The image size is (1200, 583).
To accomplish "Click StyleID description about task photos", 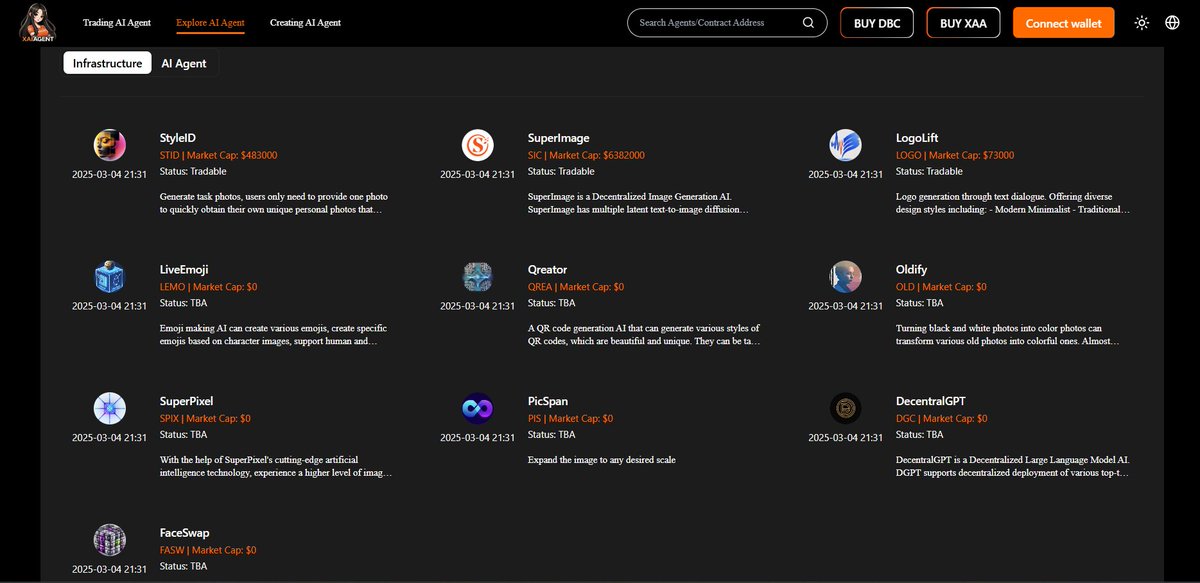I will point(274,203).
